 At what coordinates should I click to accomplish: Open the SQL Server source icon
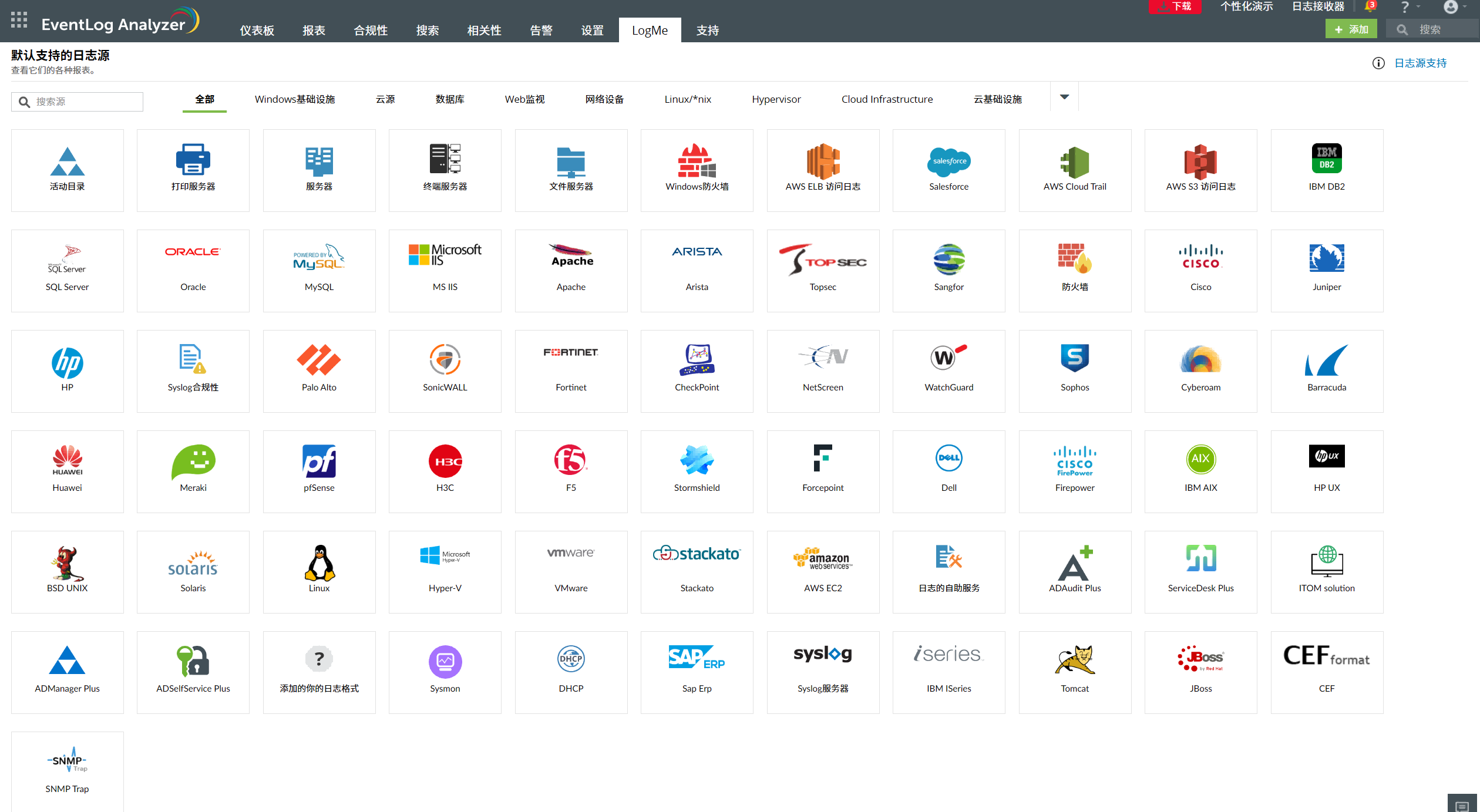click(67, 259)
